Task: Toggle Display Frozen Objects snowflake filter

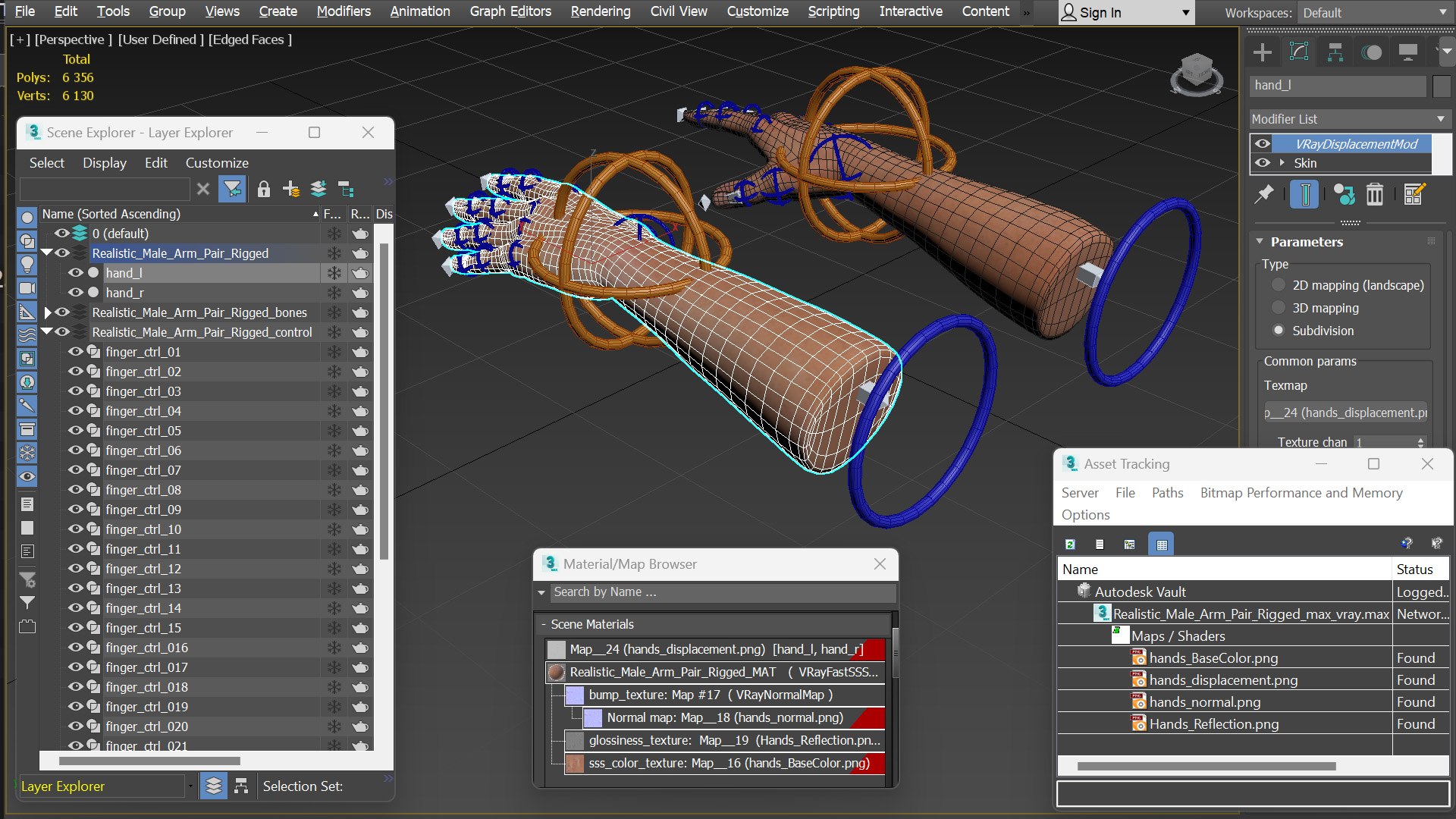Action: pyautogui.click(x=27, y=453)
